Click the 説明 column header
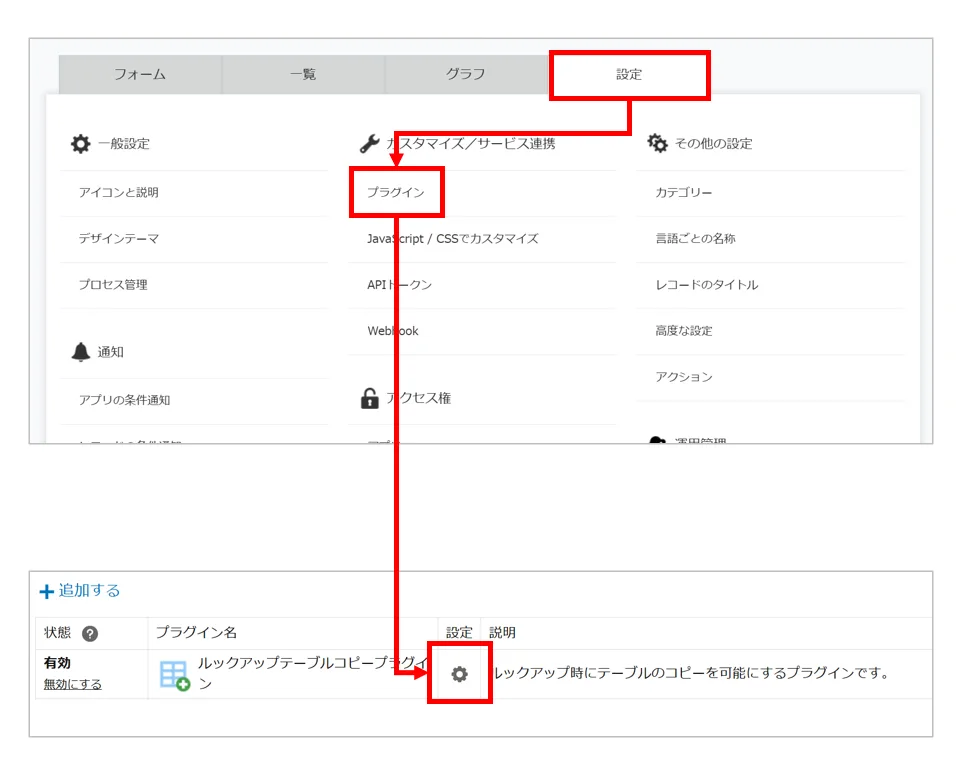Screen dimensions: 979x778 pos(502,633)
